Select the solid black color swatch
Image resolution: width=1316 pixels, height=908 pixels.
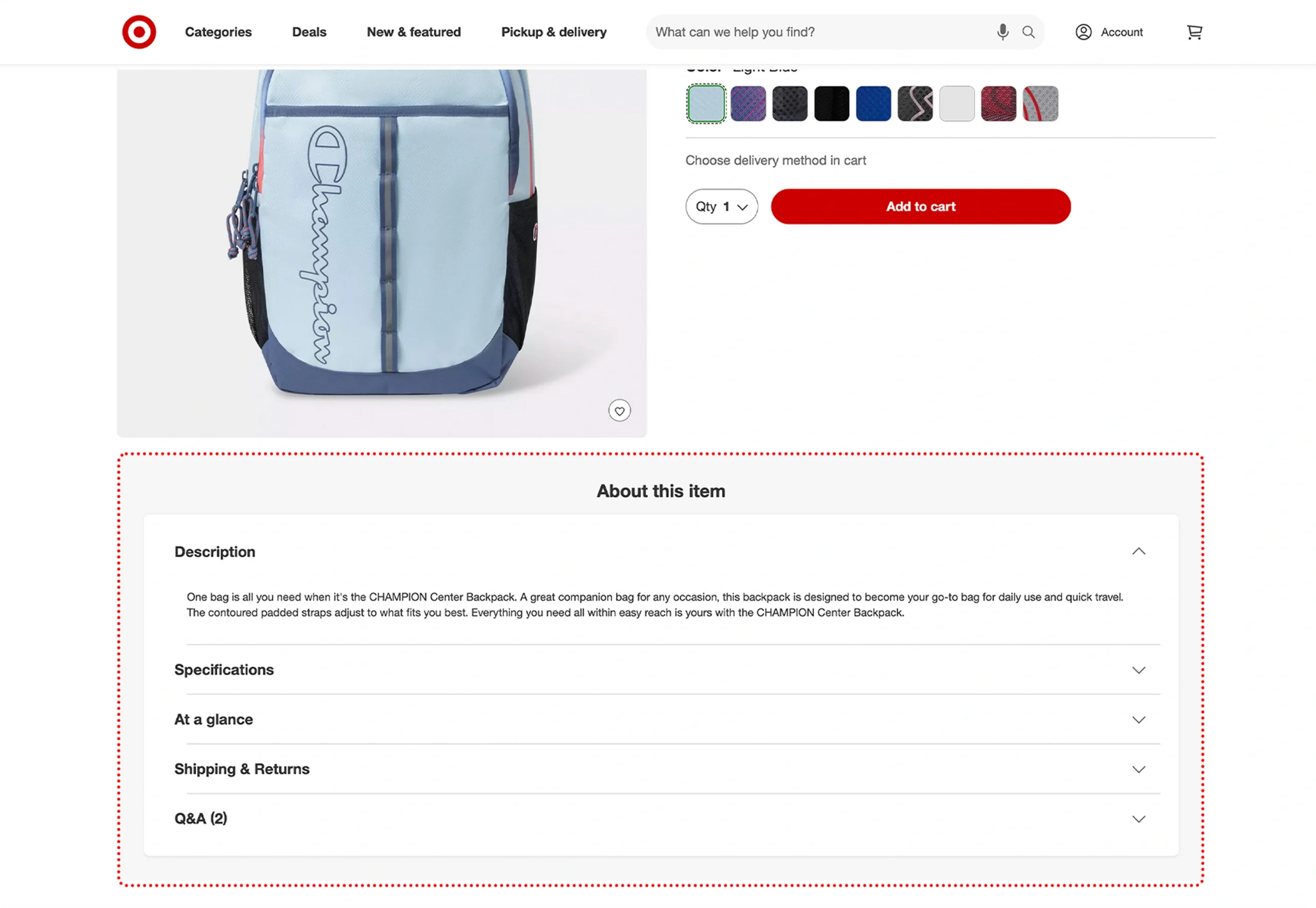pyautogui.click(x=831, y=103)
